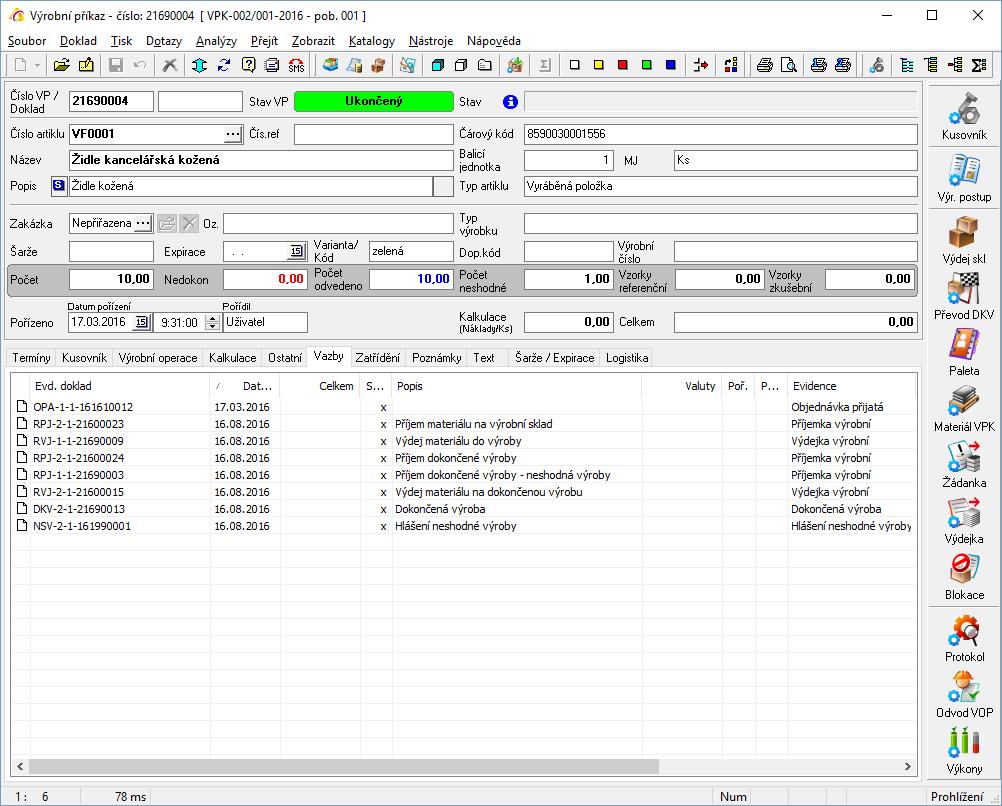Switch to the Kusovník tab
This screenshot has width=1002, height=806.
coord(84,358)
